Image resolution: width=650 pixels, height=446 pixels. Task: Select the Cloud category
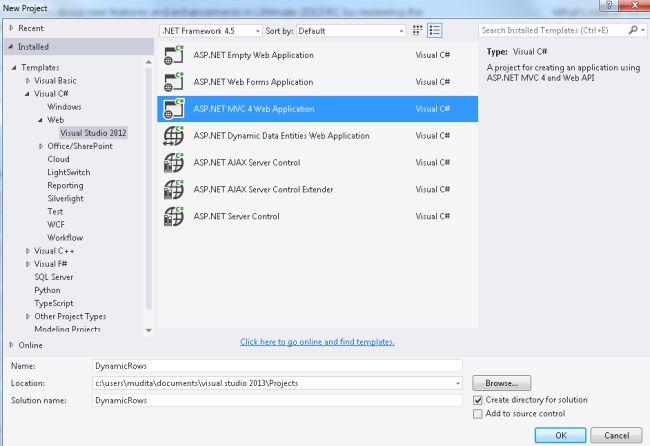point(58,159)
